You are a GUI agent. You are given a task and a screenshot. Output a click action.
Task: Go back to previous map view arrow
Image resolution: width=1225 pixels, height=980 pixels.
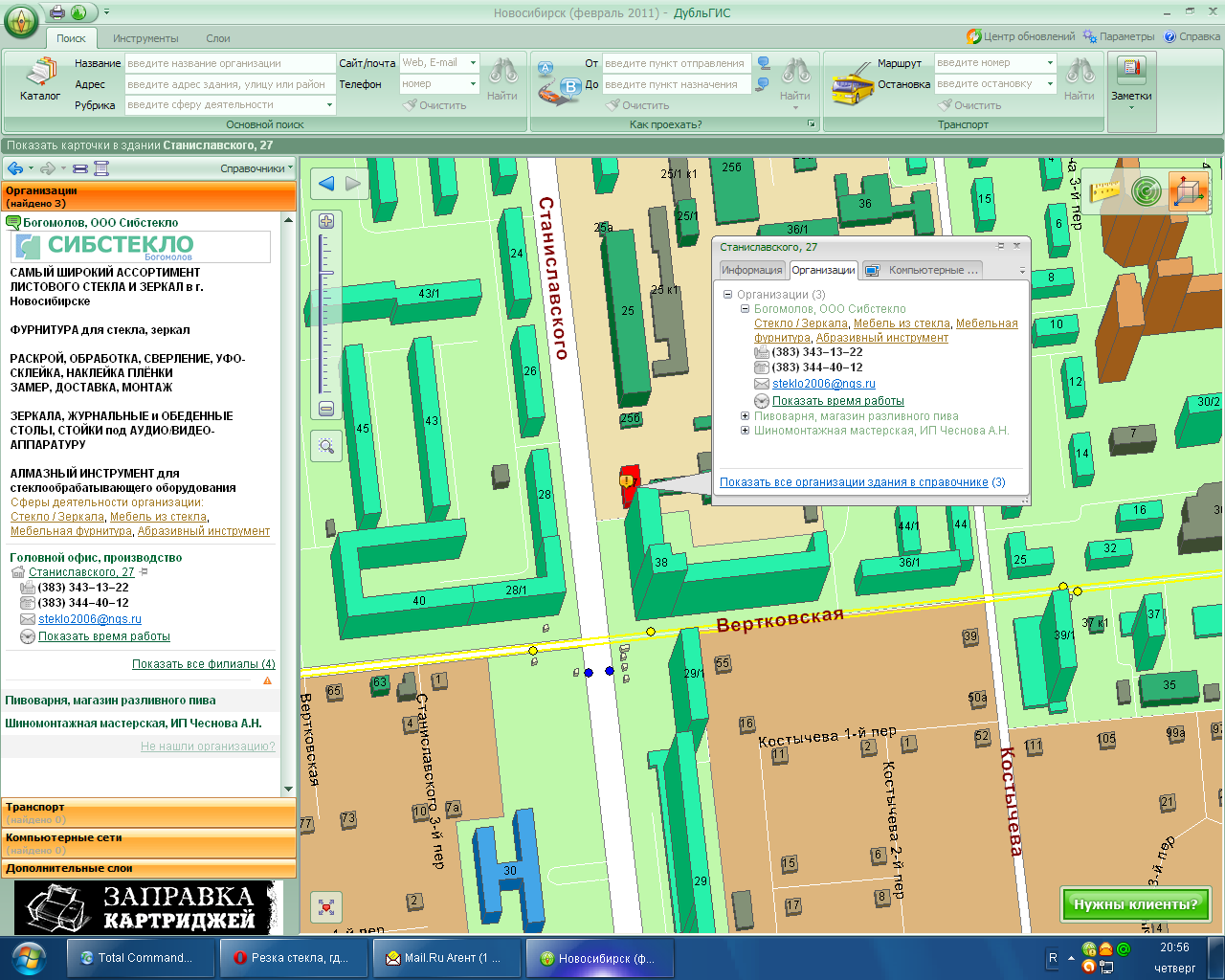coord(326,184)
